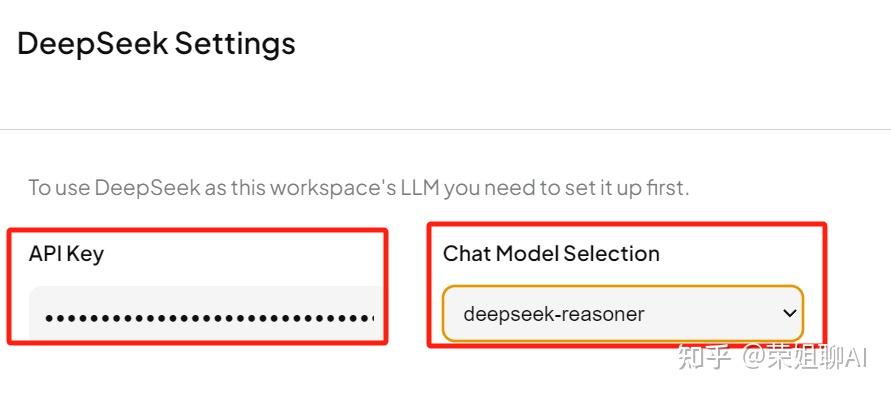Focus the API Key input field
The image size is (891, 394).
pos(207,313)
